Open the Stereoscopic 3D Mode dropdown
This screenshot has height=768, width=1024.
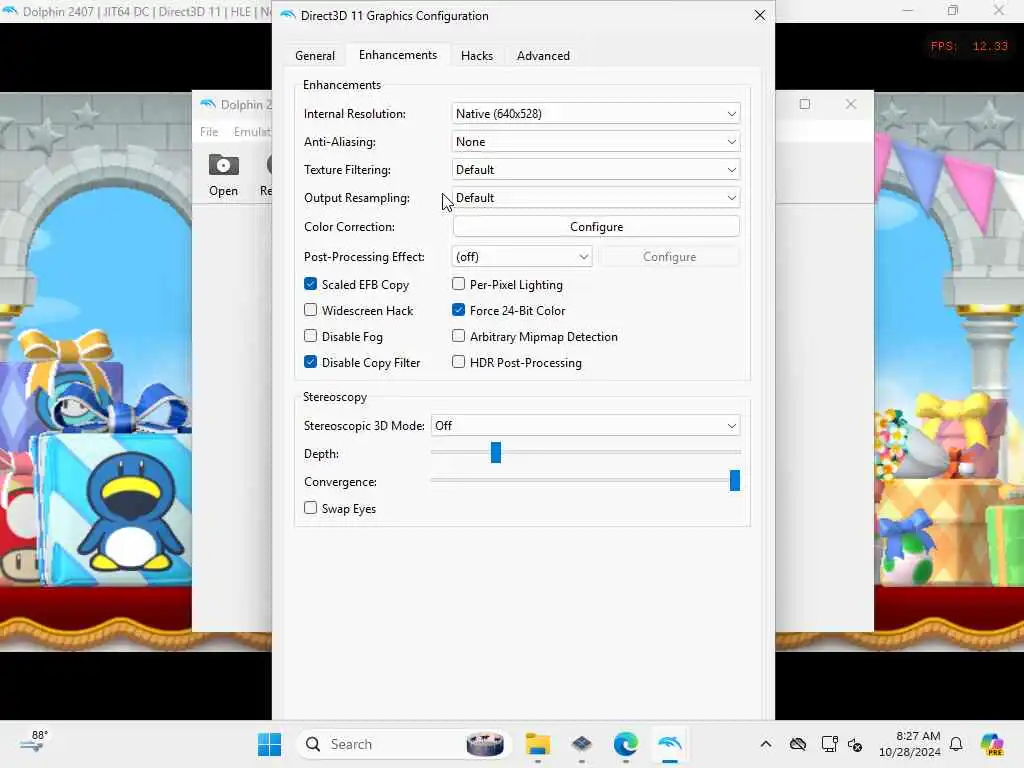(x=585, y=426)
